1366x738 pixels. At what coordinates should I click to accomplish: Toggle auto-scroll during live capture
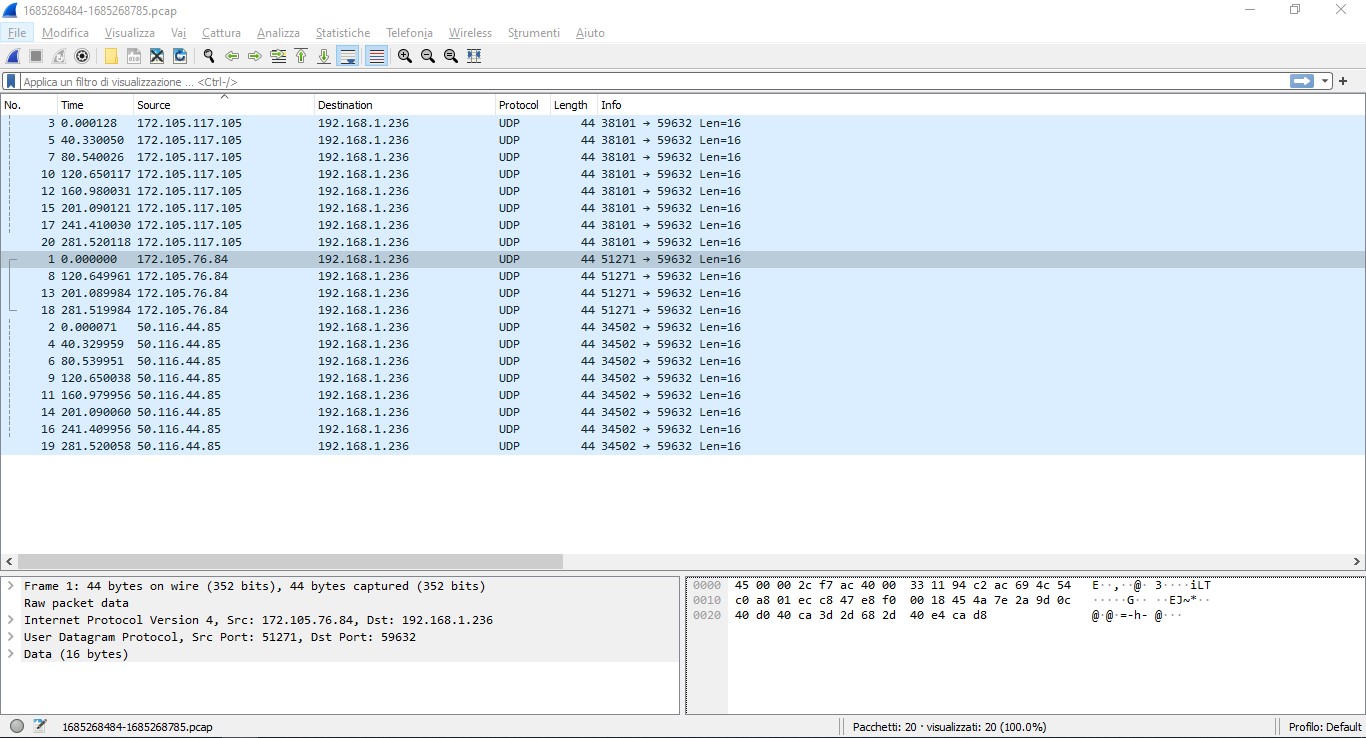[348, 56]
